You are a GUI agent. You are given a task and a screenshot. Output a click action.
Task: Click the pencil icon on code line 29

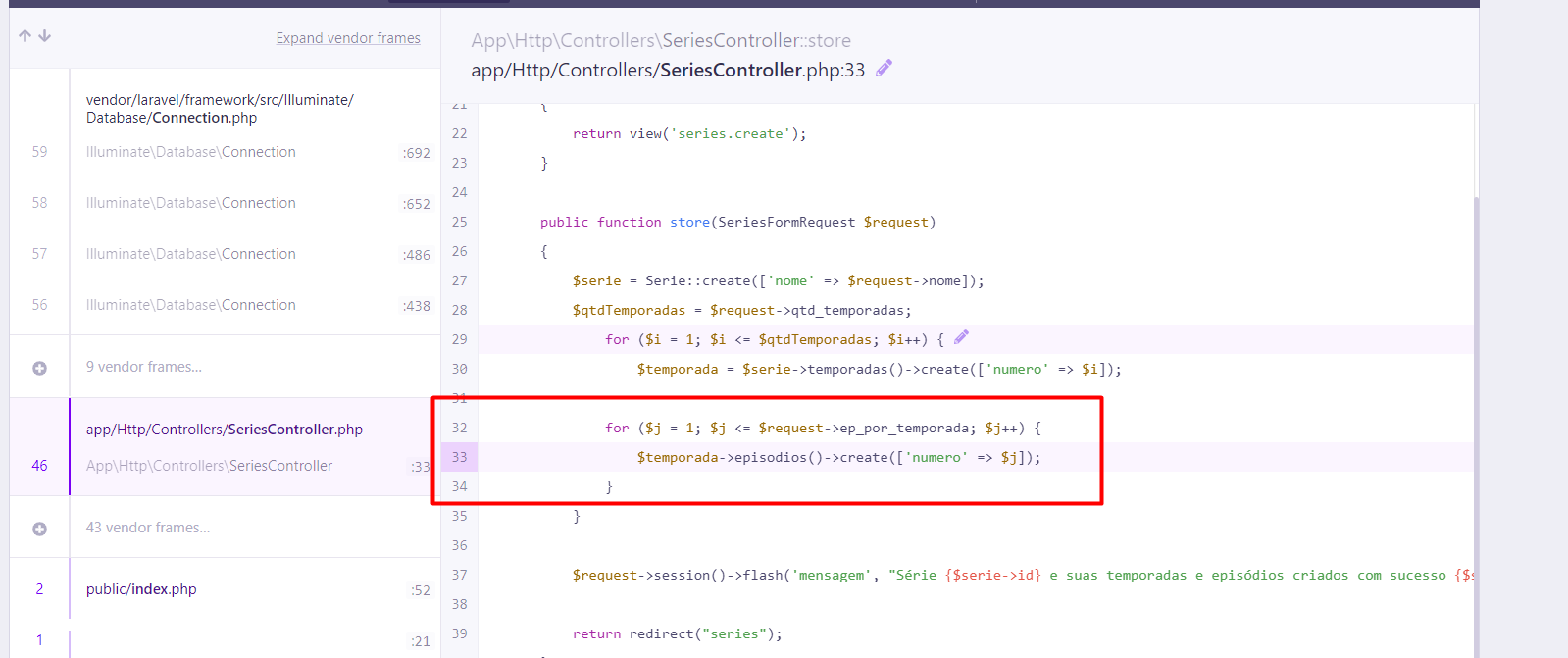[961, 337]
